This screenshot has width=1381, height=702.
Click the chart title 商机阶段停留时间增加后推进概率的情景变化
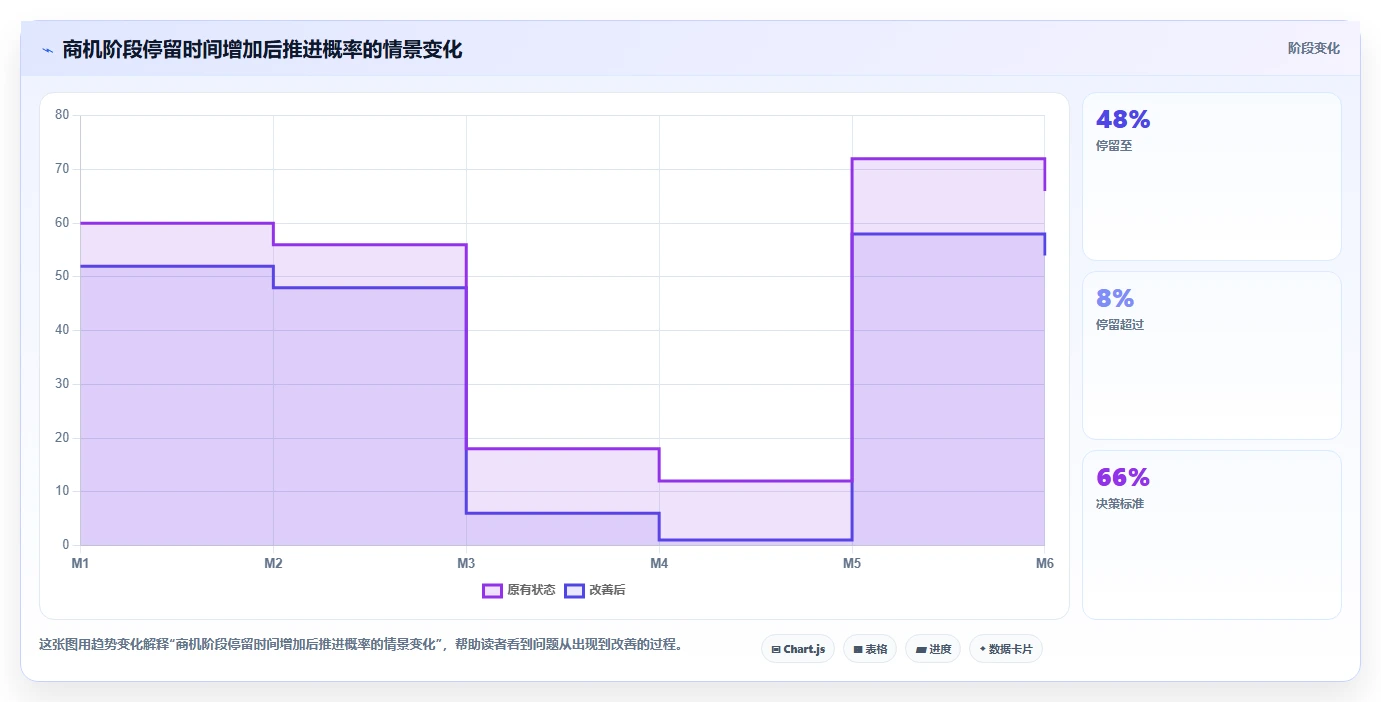pyautogui.click(x=262, y=49)
